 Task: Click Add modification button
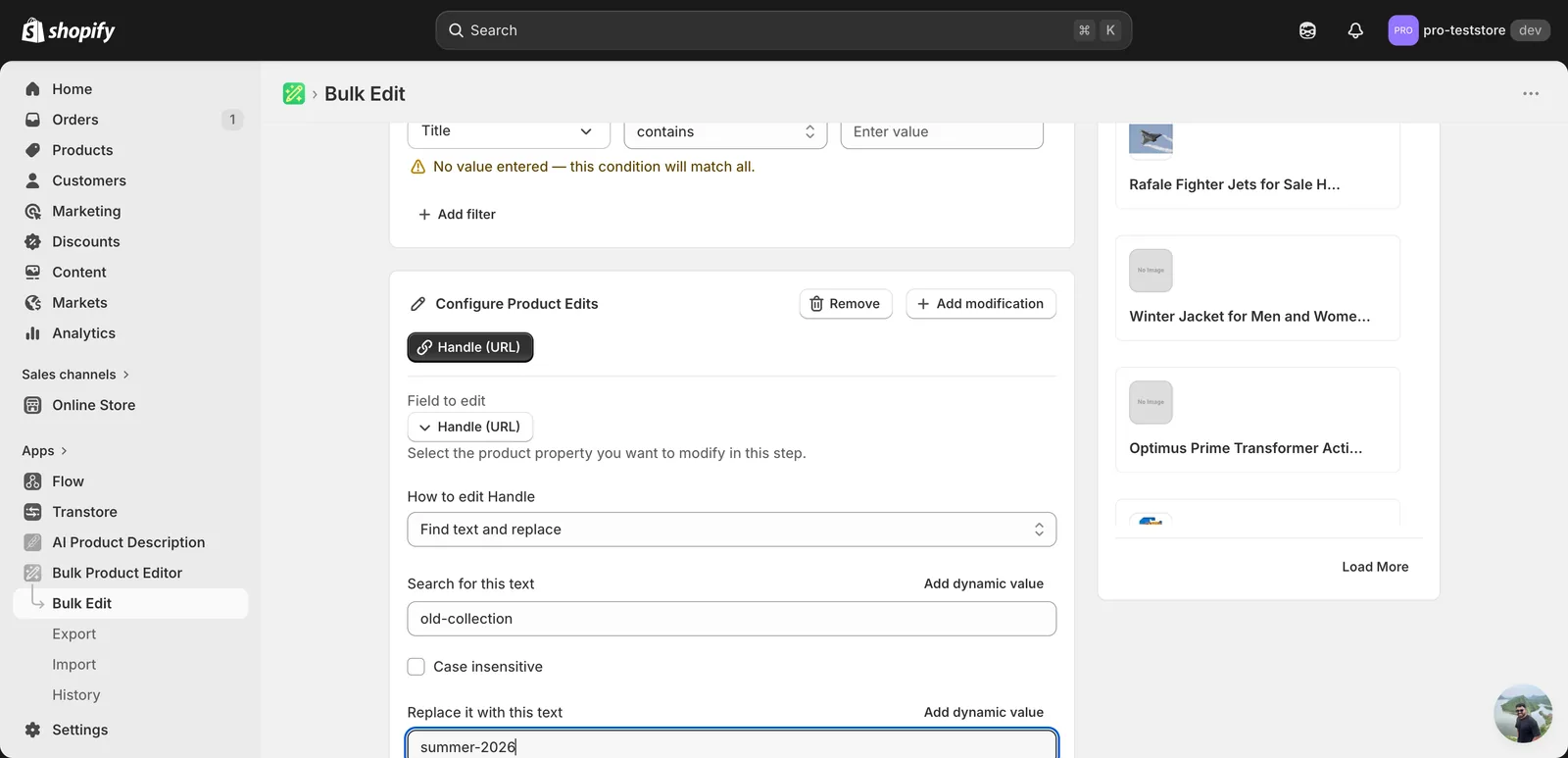[981, 304]
